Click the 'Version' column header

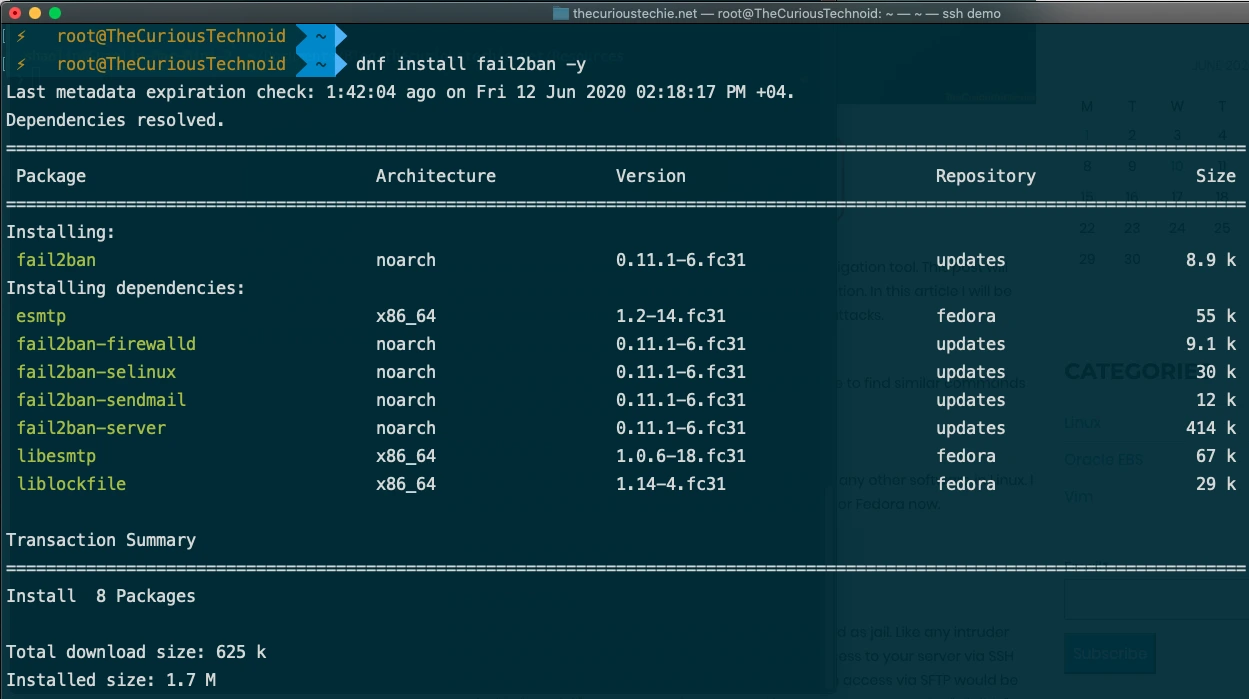click(x=651, y=176)
